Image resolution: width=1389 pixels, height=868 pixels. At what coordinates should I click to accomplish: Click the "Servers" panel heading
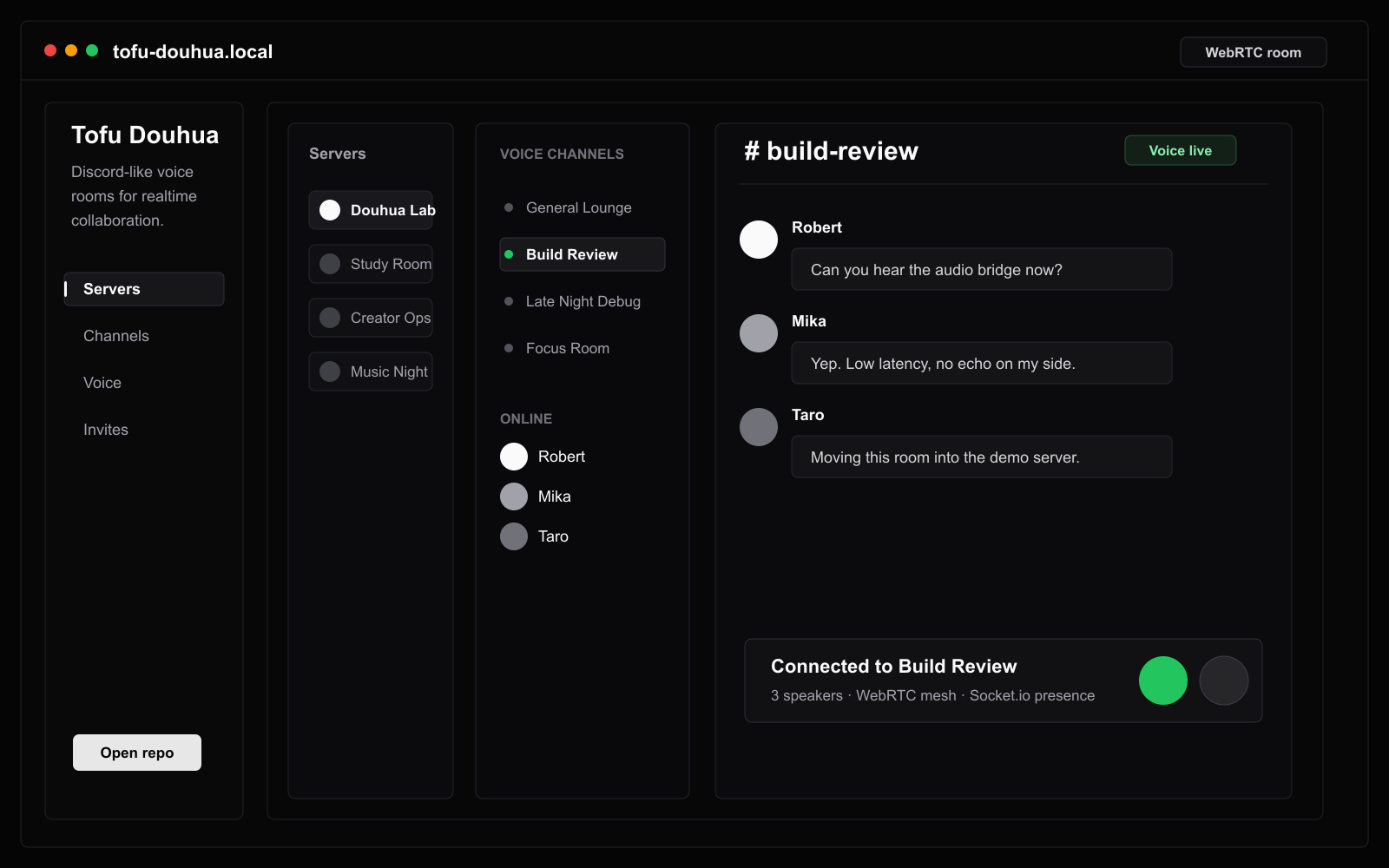click(338, 154)
